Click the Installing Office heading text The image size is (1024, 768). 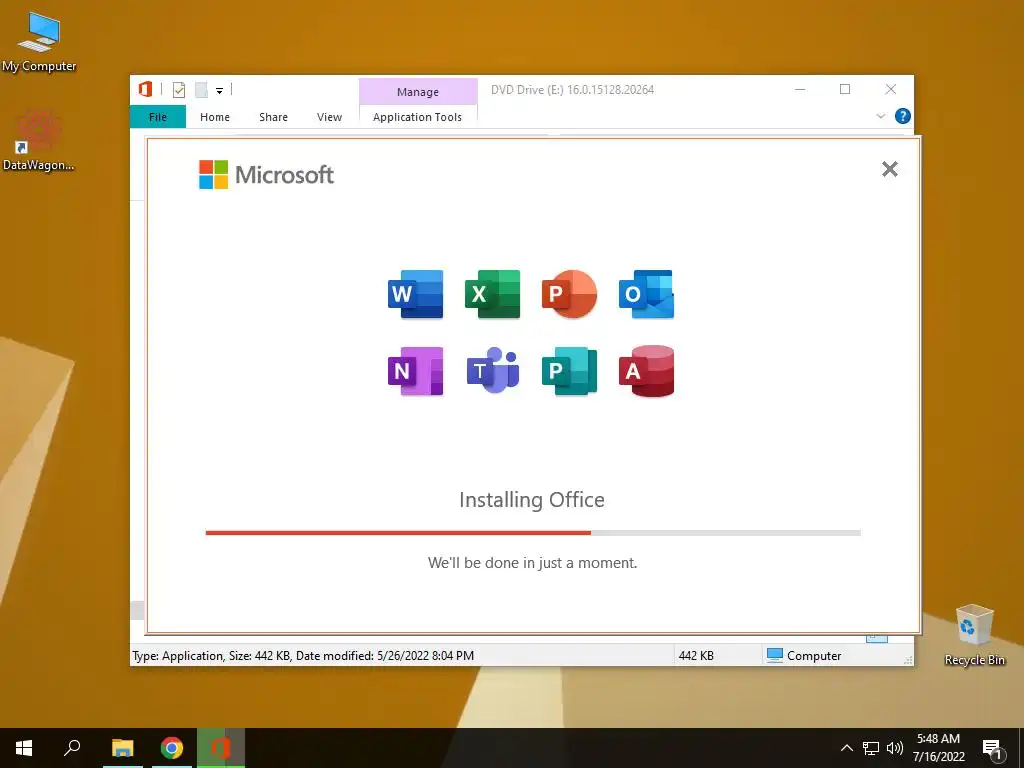tap(532, 500)
